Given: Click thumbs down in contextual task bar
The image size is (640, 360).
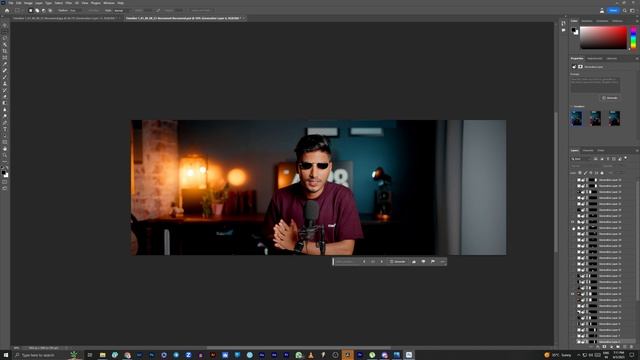Looking at the screenshot, I should point(423,262).
